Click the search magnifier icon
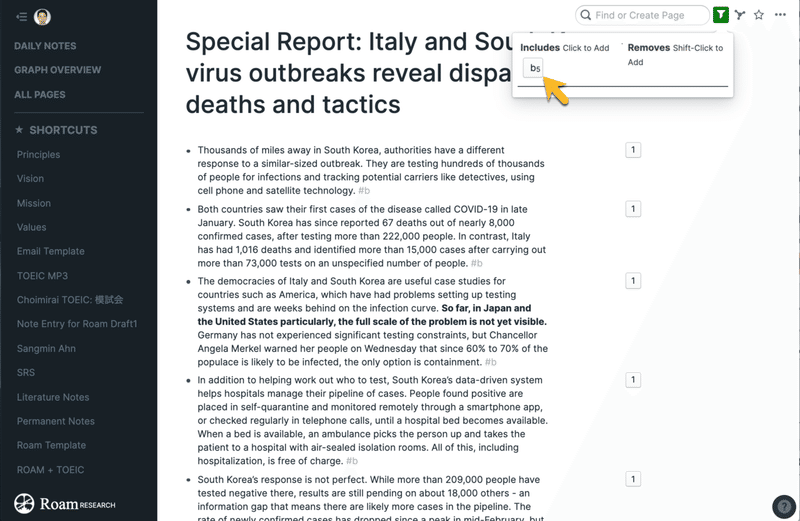This screenshot has width=800, height=521. tap(586, 15)
